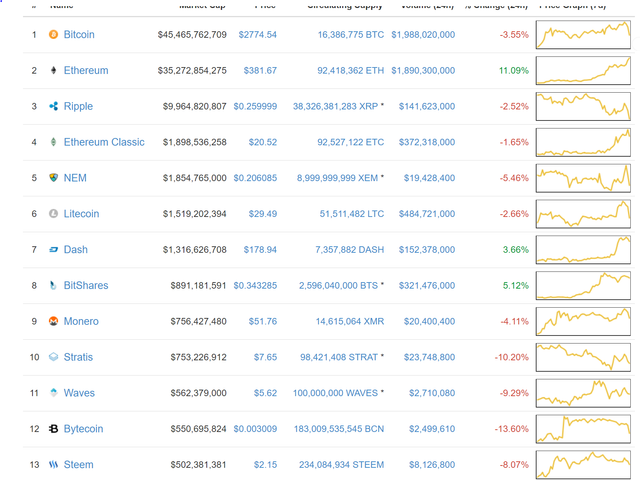Open Ethereum 7-day price graph

pyautogui.click(x=583, y=71)
